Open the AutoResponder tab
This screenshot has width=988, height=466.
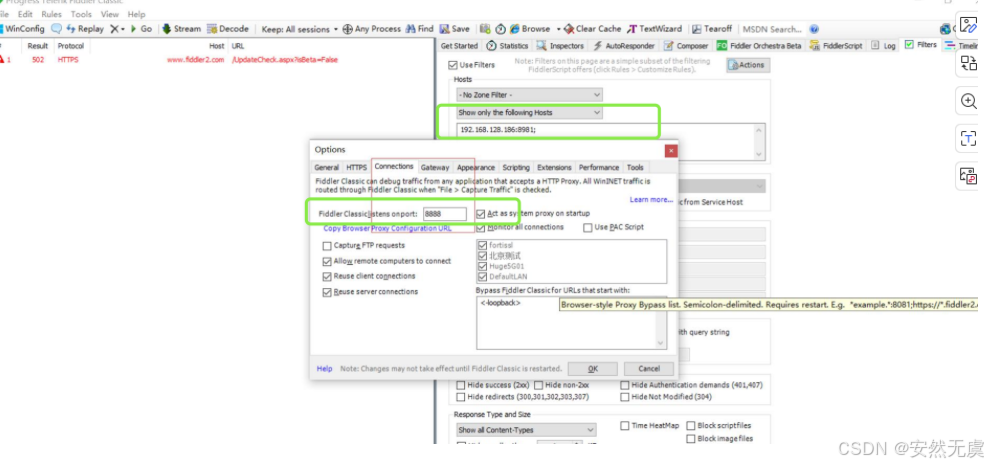coord(623,46)
